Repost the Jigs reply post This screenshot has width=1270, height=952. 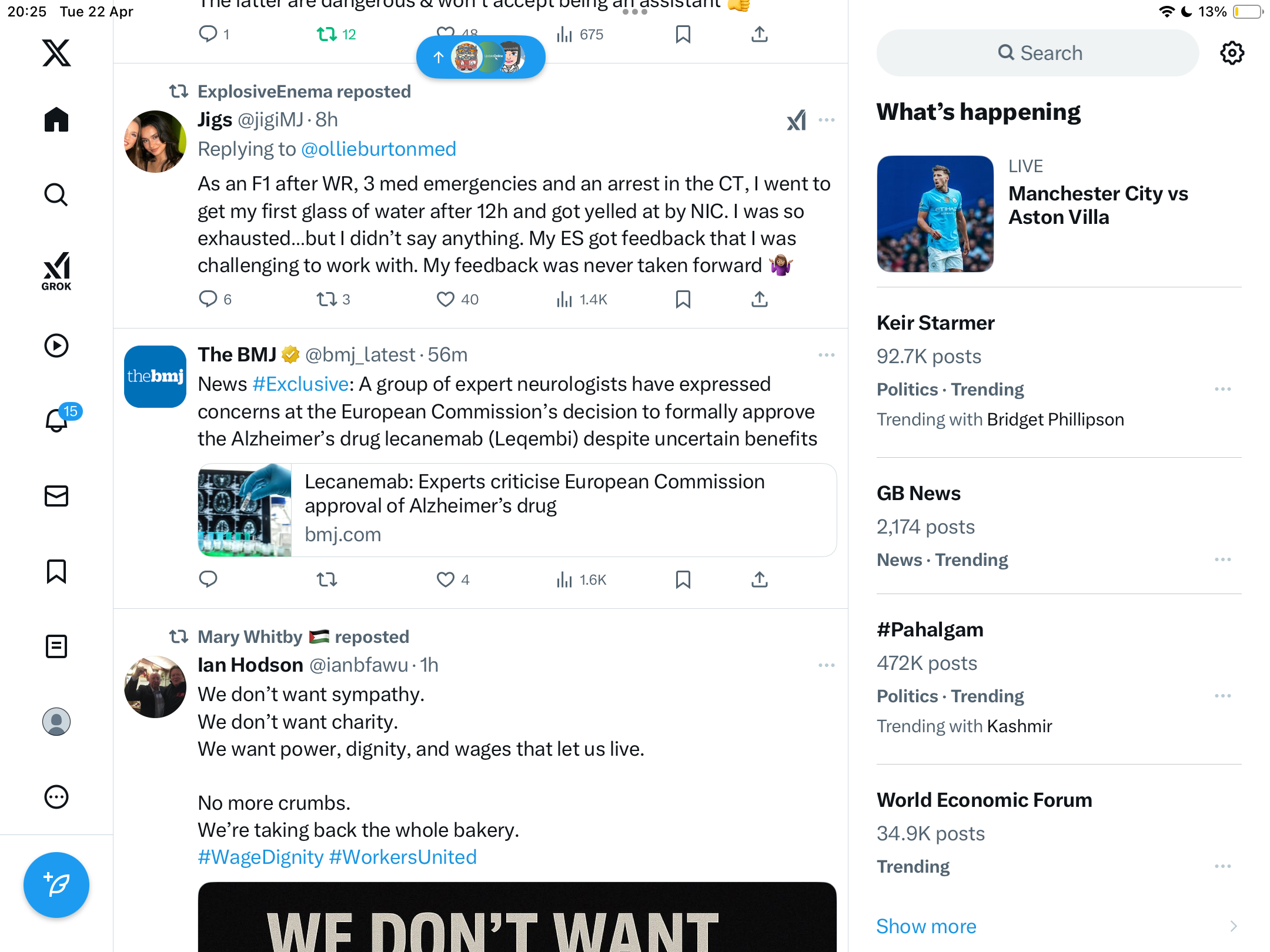(326, 299)
